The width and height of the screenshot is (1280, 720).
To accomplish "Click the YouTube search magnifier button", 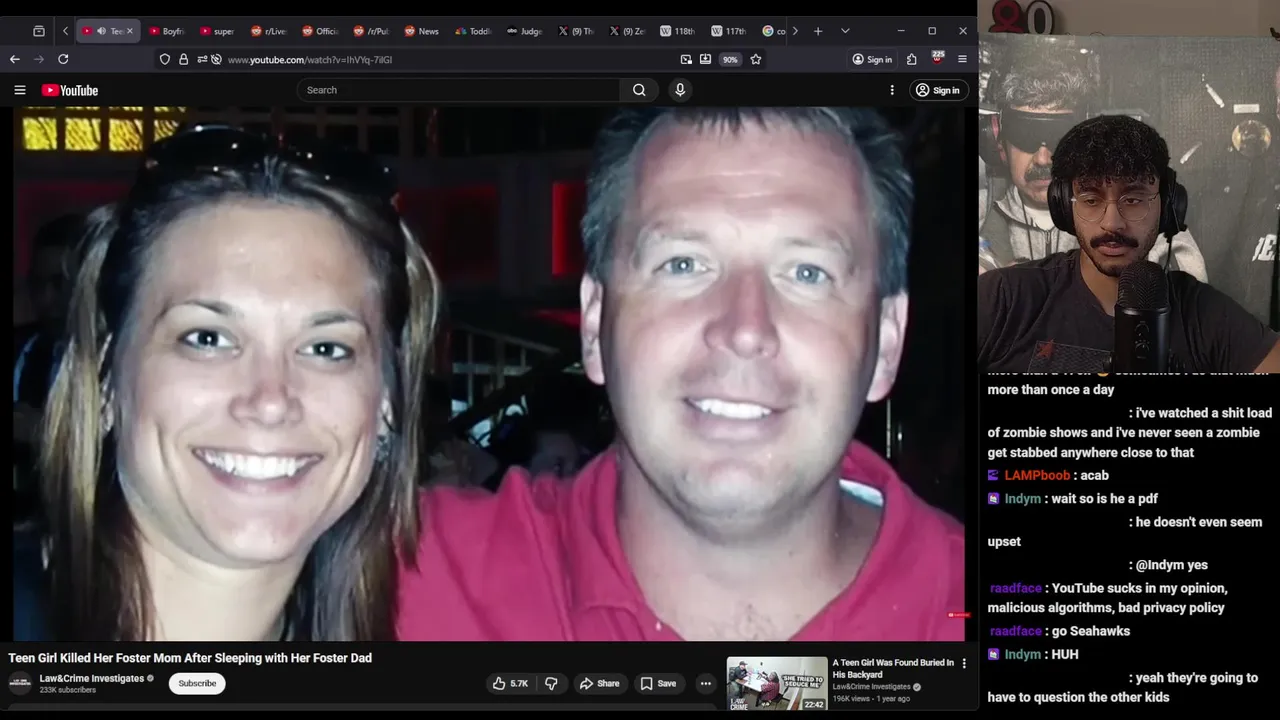I will [x=639, y=90].
